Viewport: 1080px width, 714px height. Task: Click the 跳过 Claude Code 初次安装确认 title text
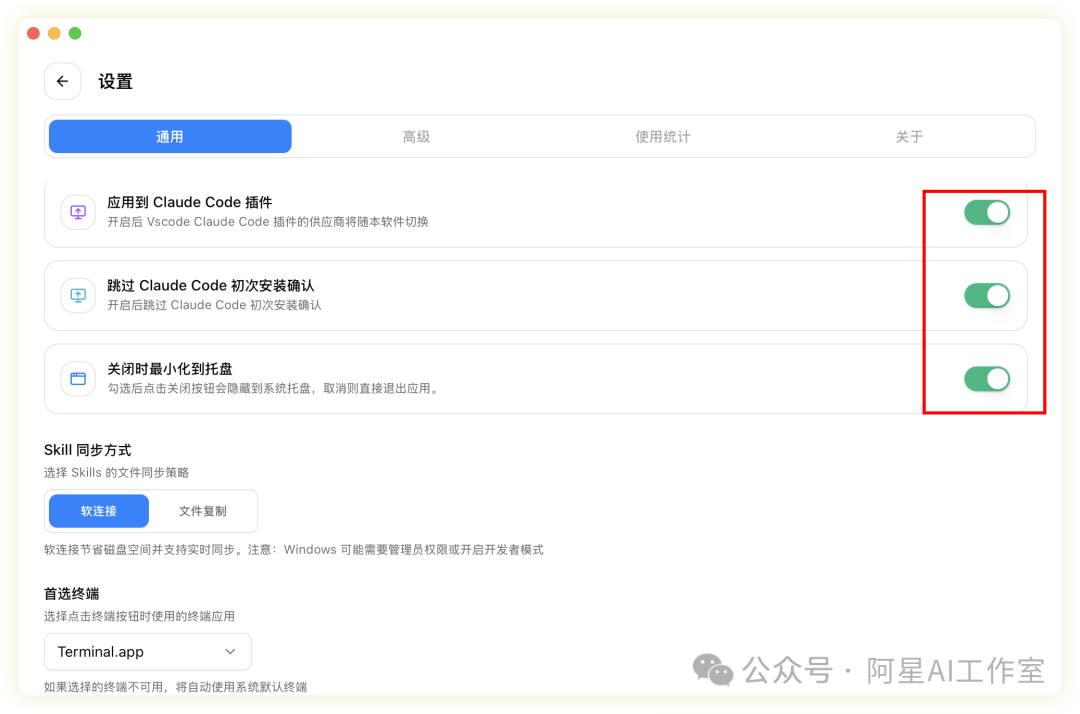(x=210, y=286)
